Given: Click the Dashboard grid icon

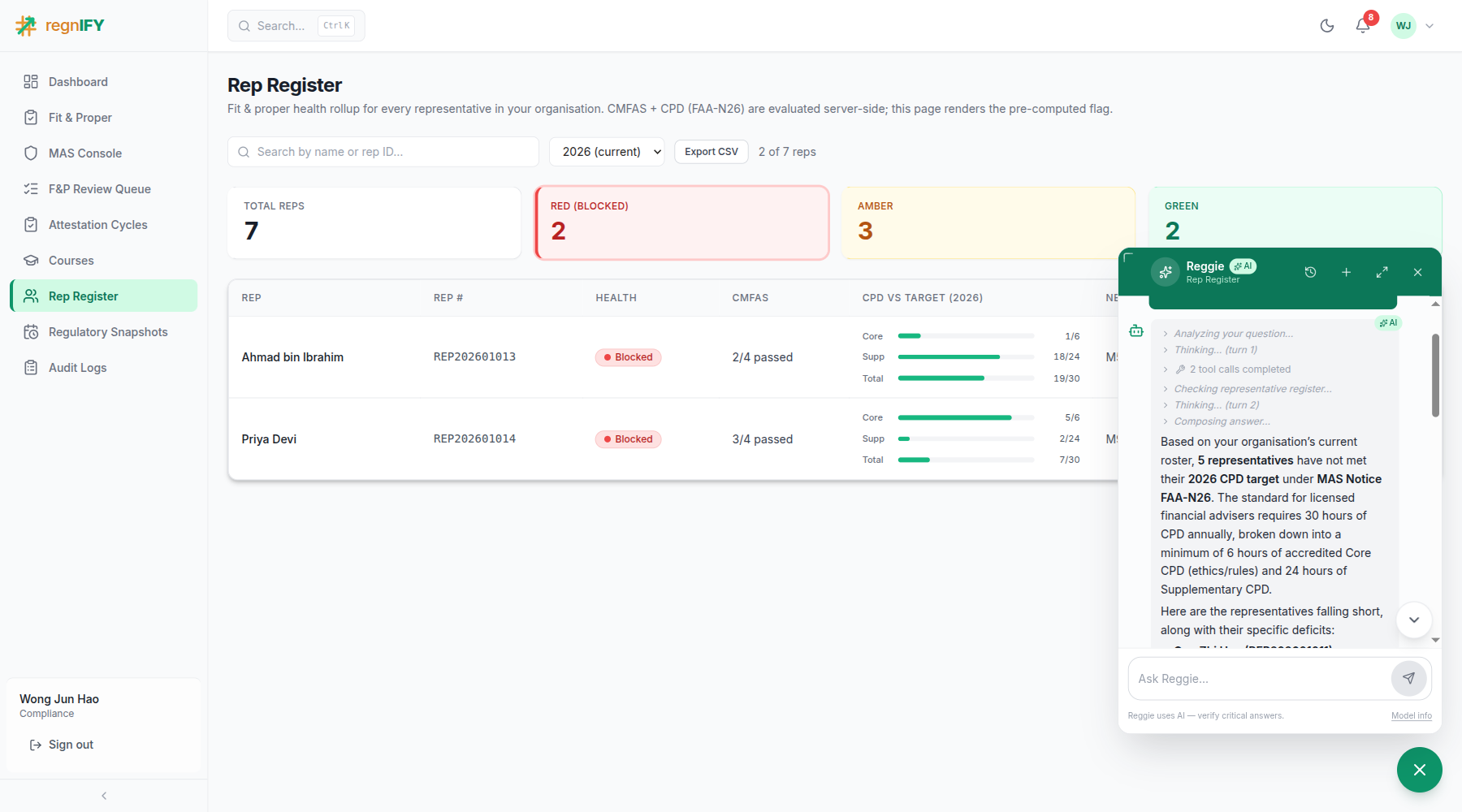Looking at the screenshot, I should 31,82.
